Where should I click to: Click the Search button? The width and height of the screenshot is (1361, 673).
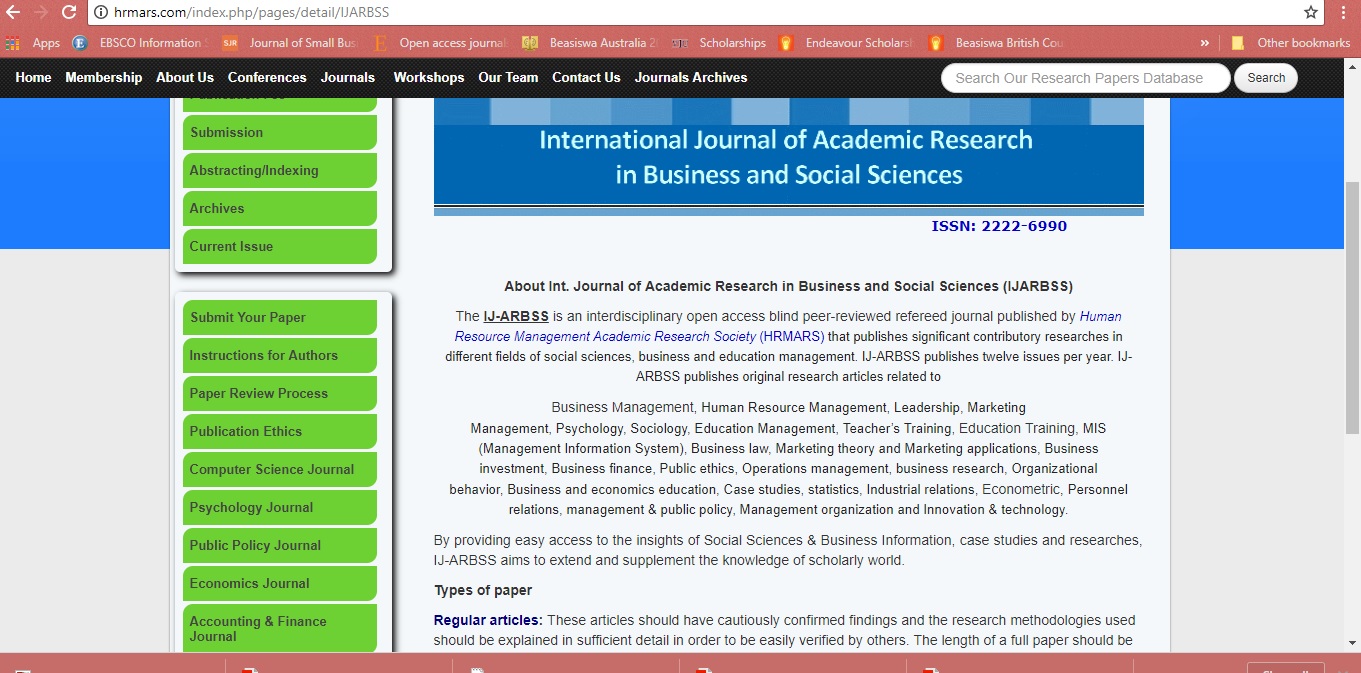tap(1265, 78)
